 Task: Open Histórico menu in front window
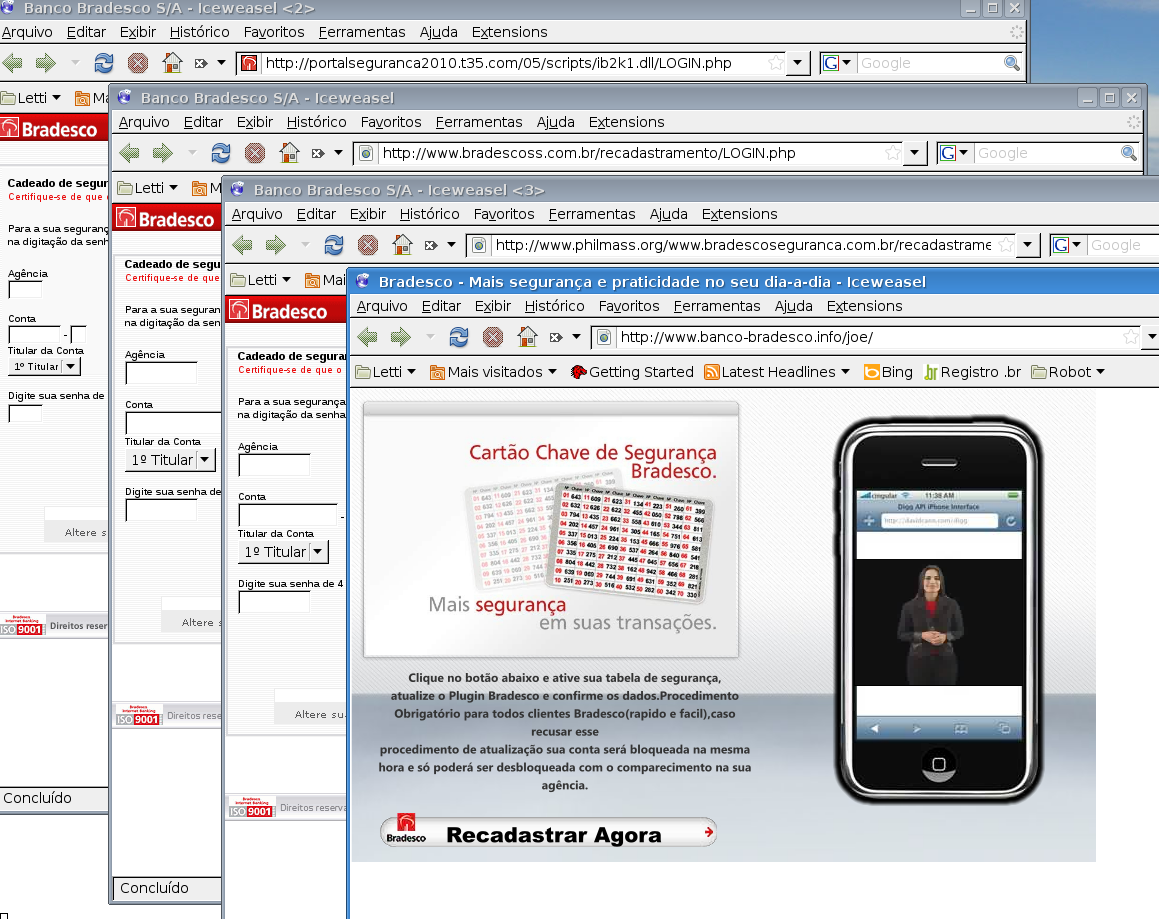tap(554, 306)
